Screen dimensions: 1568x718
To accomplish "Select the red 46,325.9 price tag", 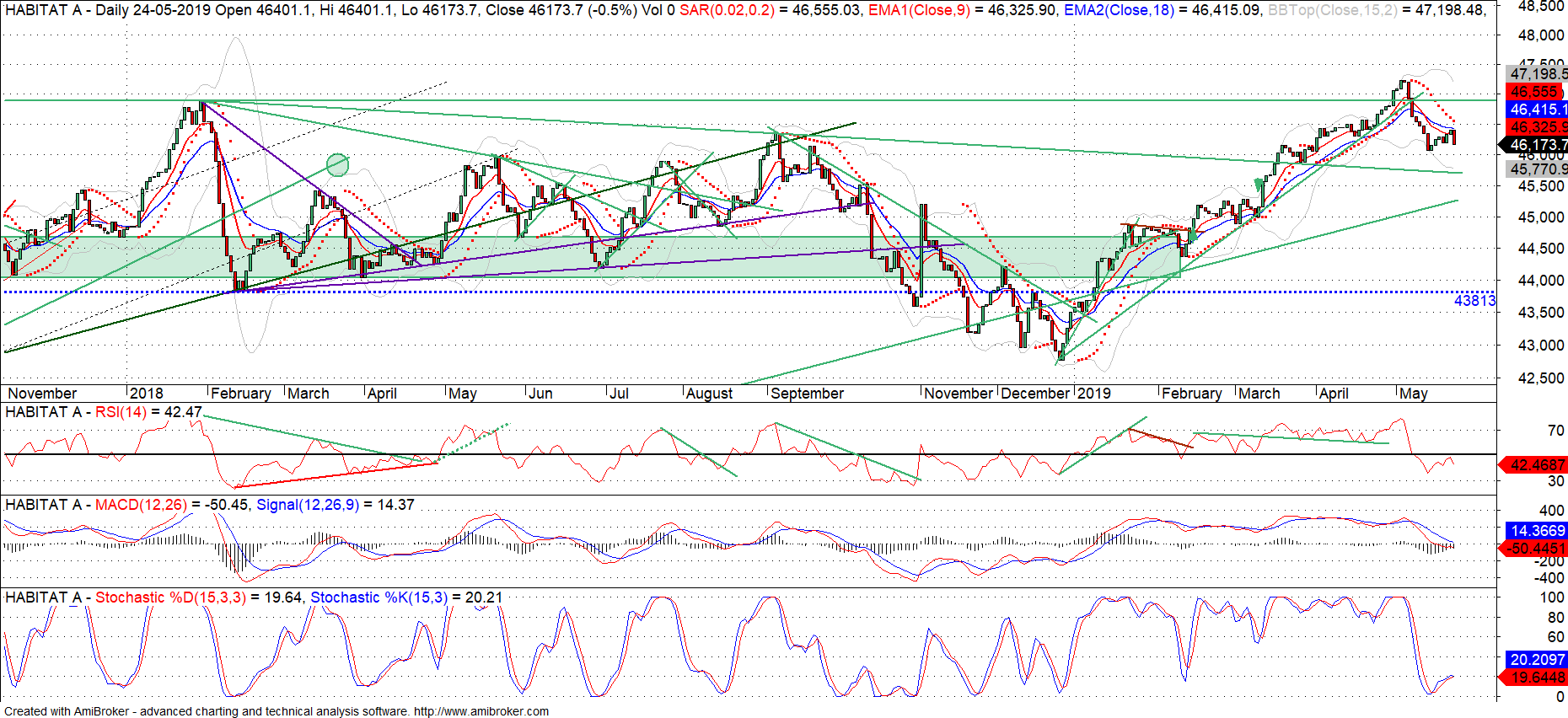I will tap(1536, 127).
